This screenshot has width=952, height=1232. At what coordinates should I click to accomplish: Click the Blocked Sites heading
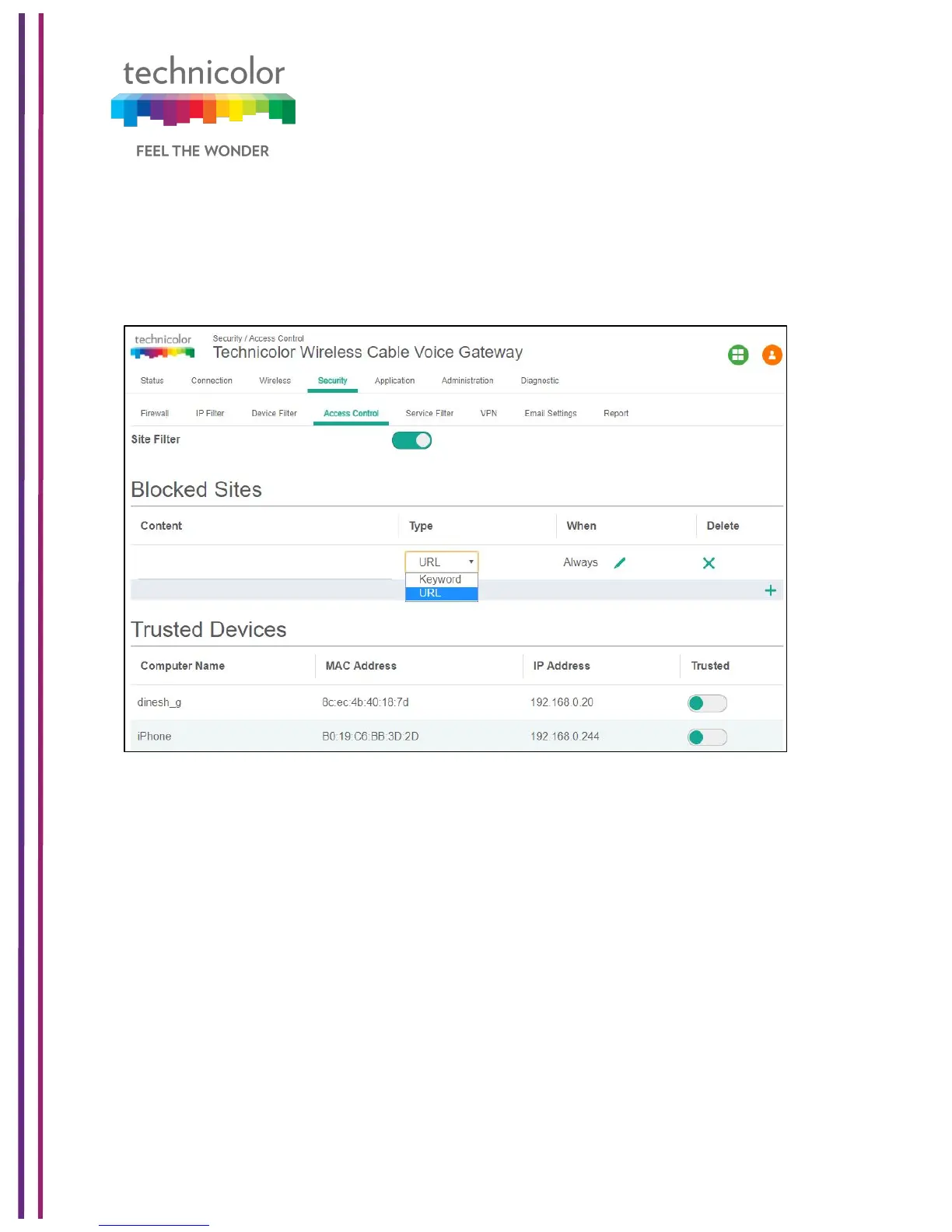196,489
